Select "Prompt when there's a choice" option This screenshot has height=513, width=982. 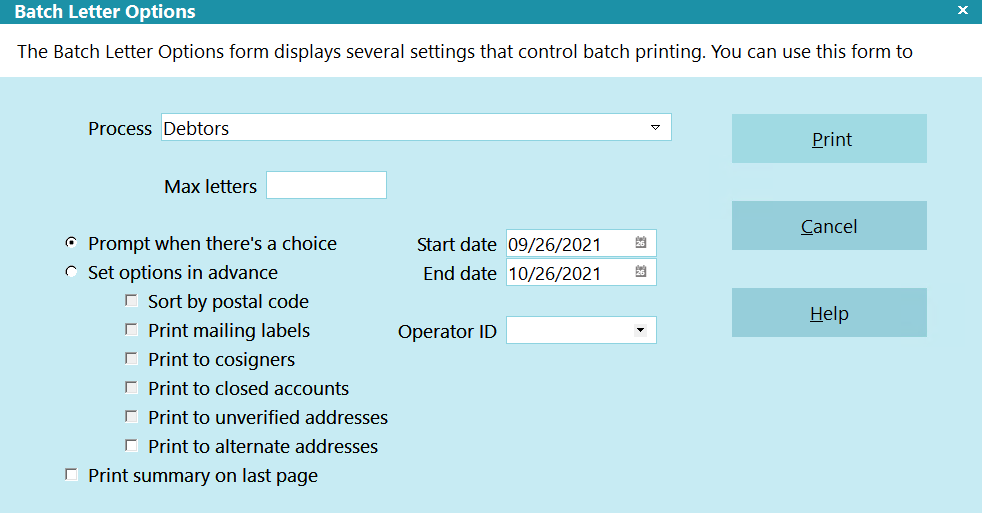[71, 242]
